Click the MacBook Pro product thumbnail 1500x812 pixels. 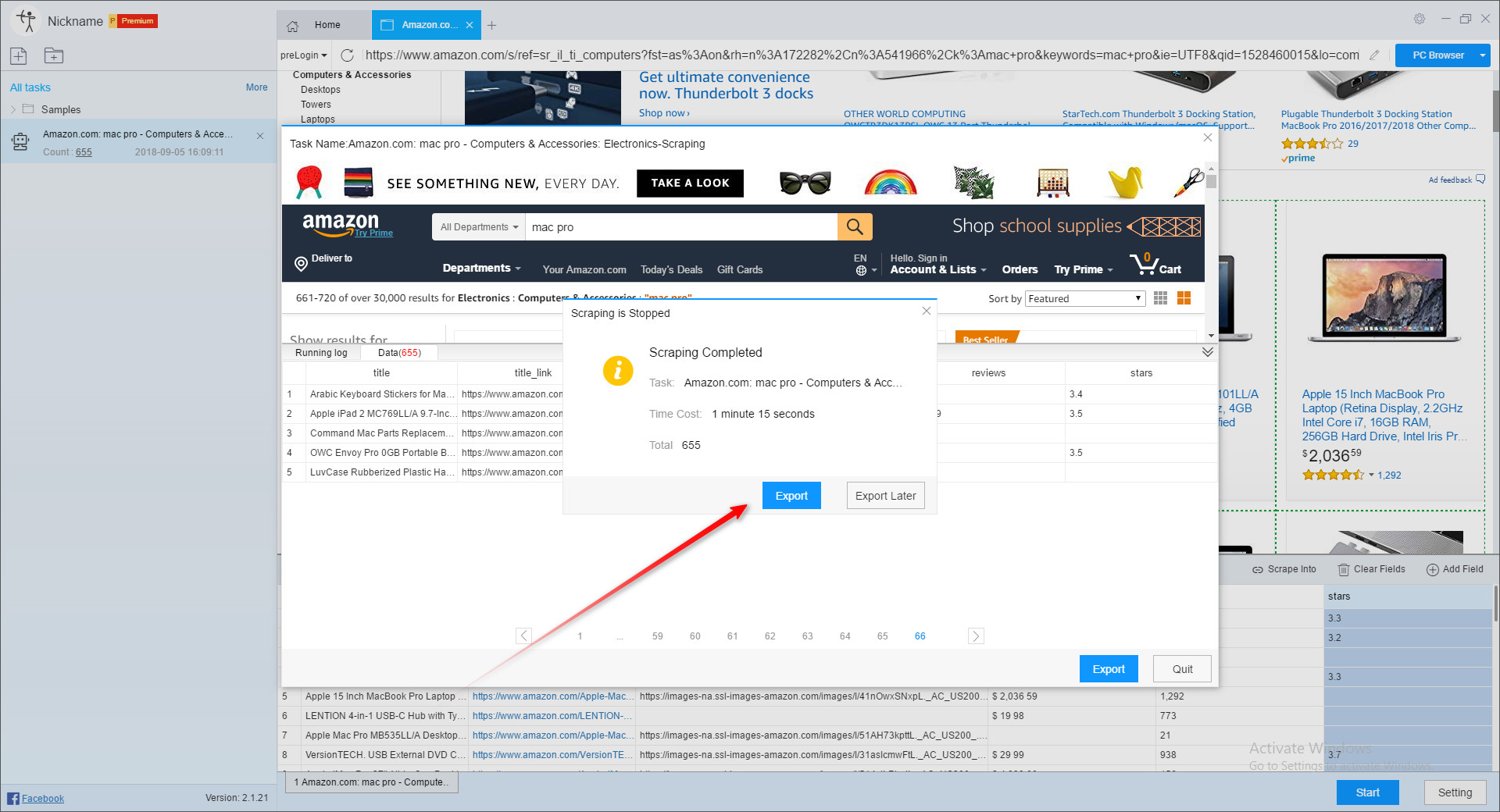pos(1384,297)
